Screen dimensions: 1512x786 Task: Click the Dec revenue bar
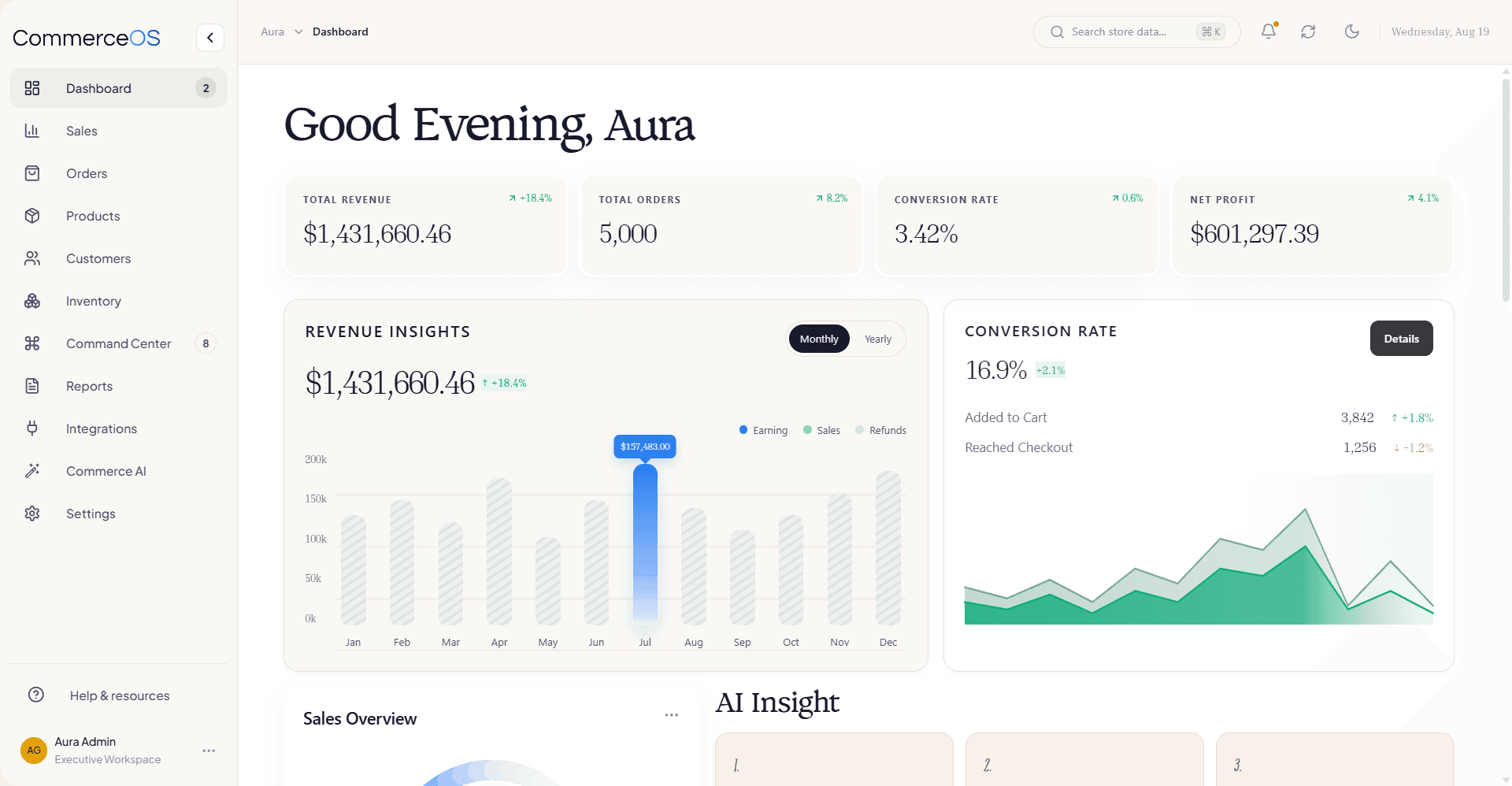(x=888, y=548)
